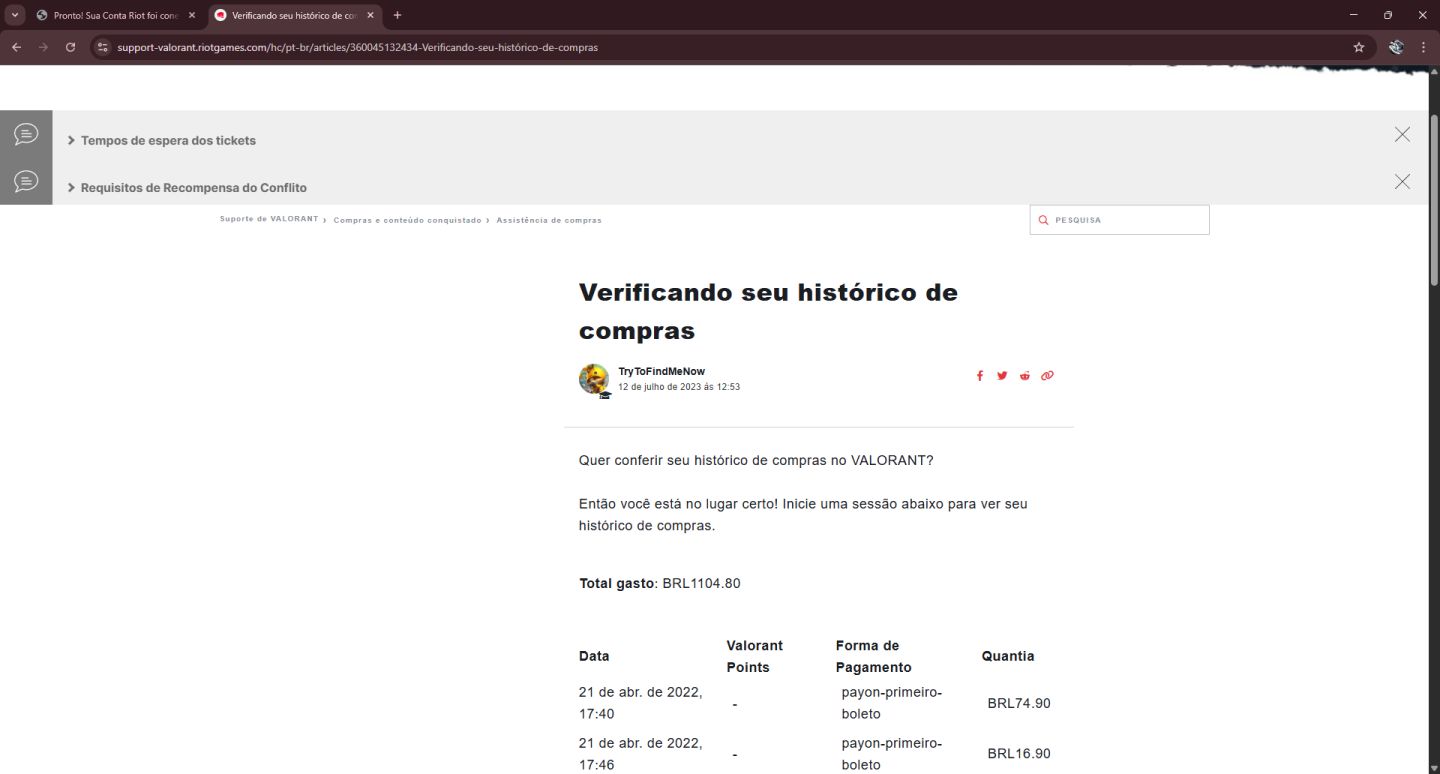Reload the current page

click(x=70, y=47)
